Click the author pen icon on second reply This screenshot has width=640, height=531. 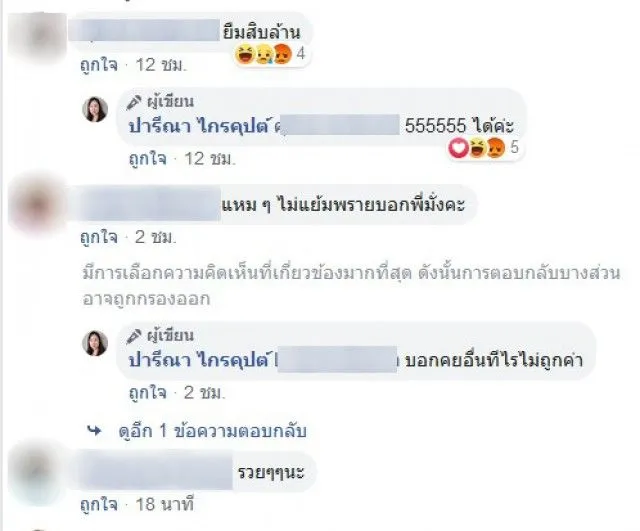[x=134, y=336]
